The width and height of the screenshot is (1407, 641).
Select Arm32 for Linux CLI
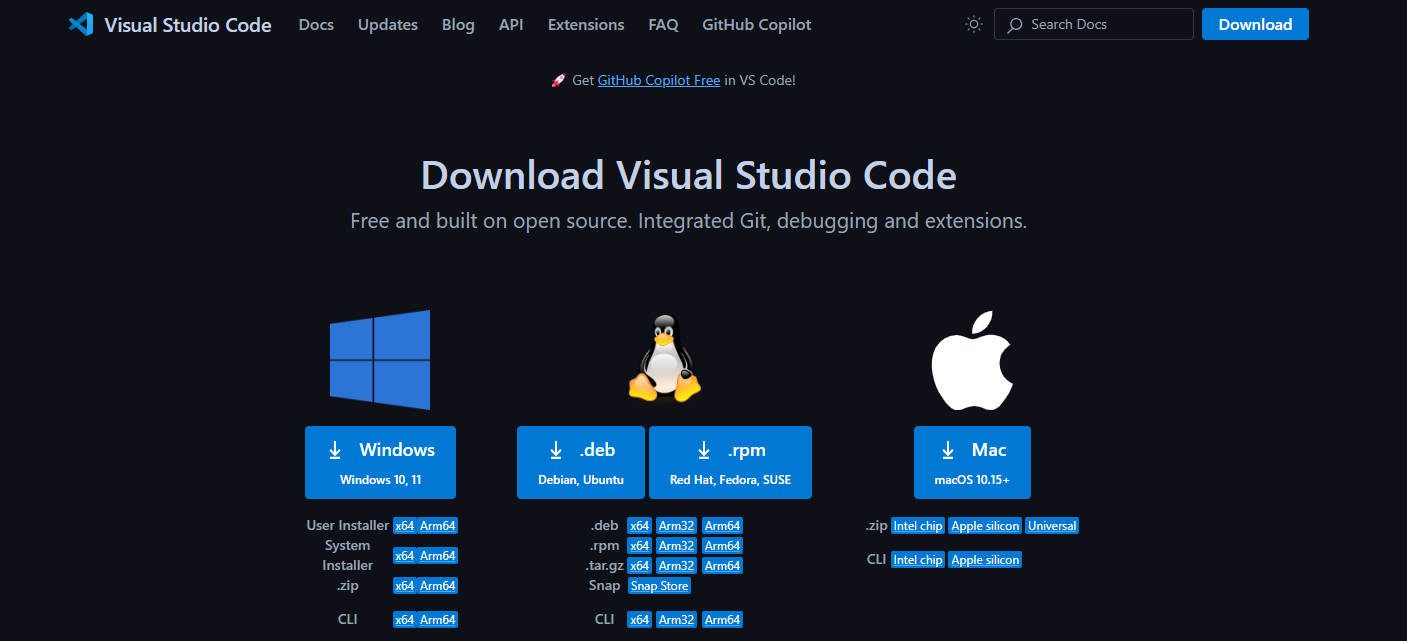point(676,620)
